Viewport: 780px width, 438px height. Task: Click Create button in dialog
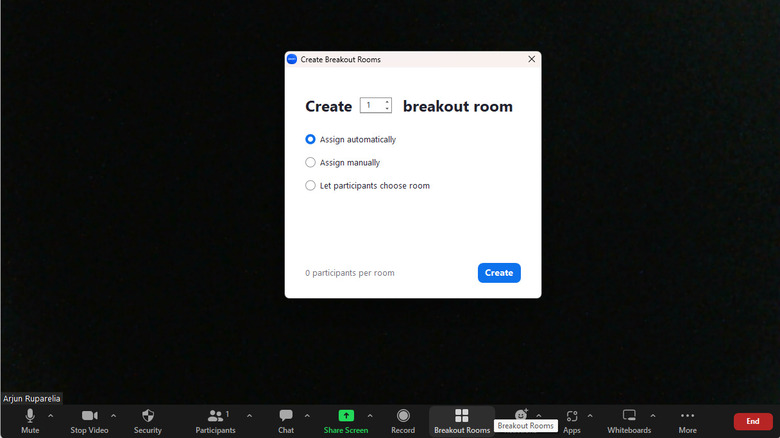(499, 273)
